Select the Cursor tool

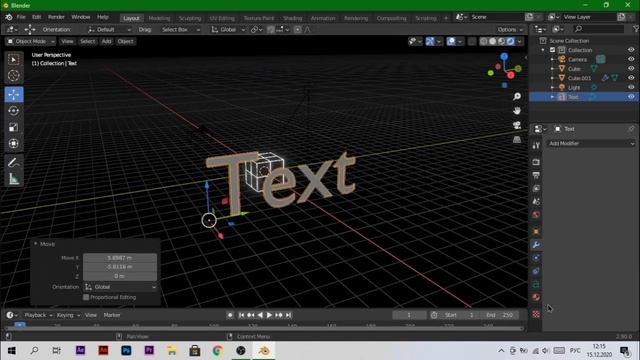pos(13,76)
